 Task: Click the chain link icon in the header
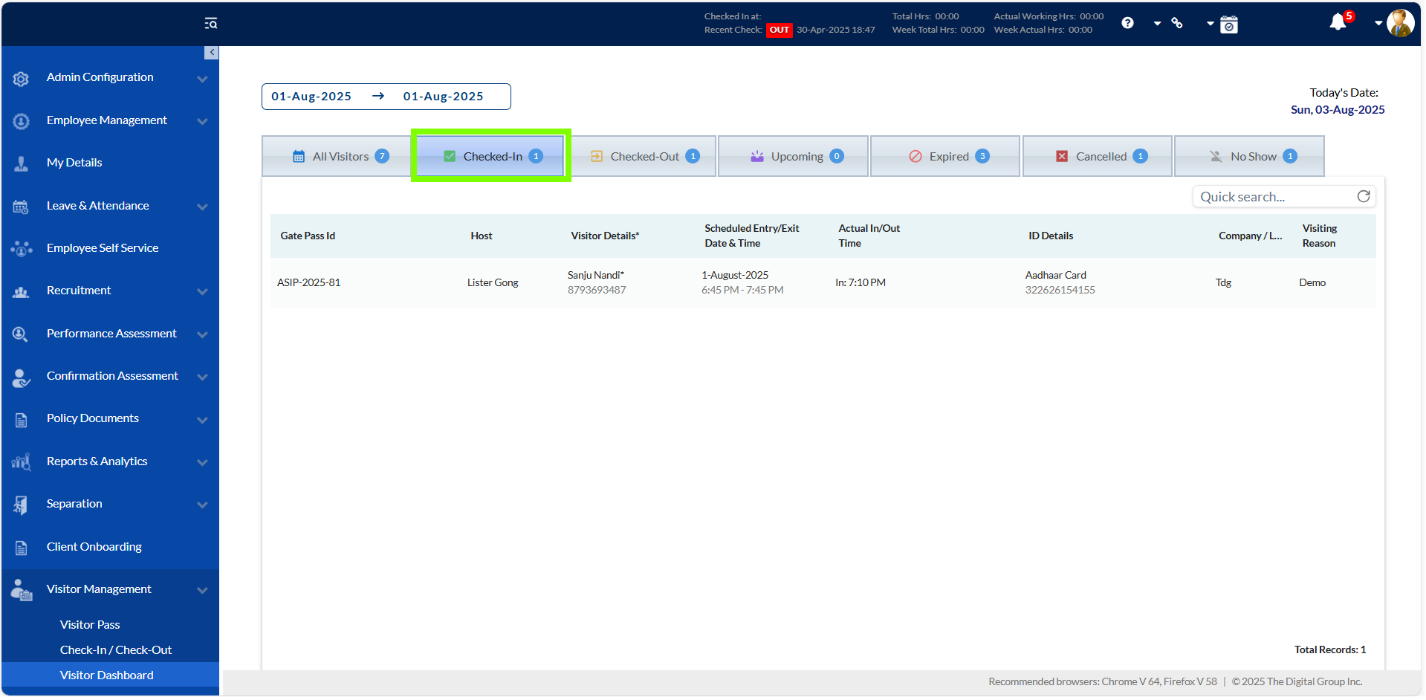click(1178, 23)
